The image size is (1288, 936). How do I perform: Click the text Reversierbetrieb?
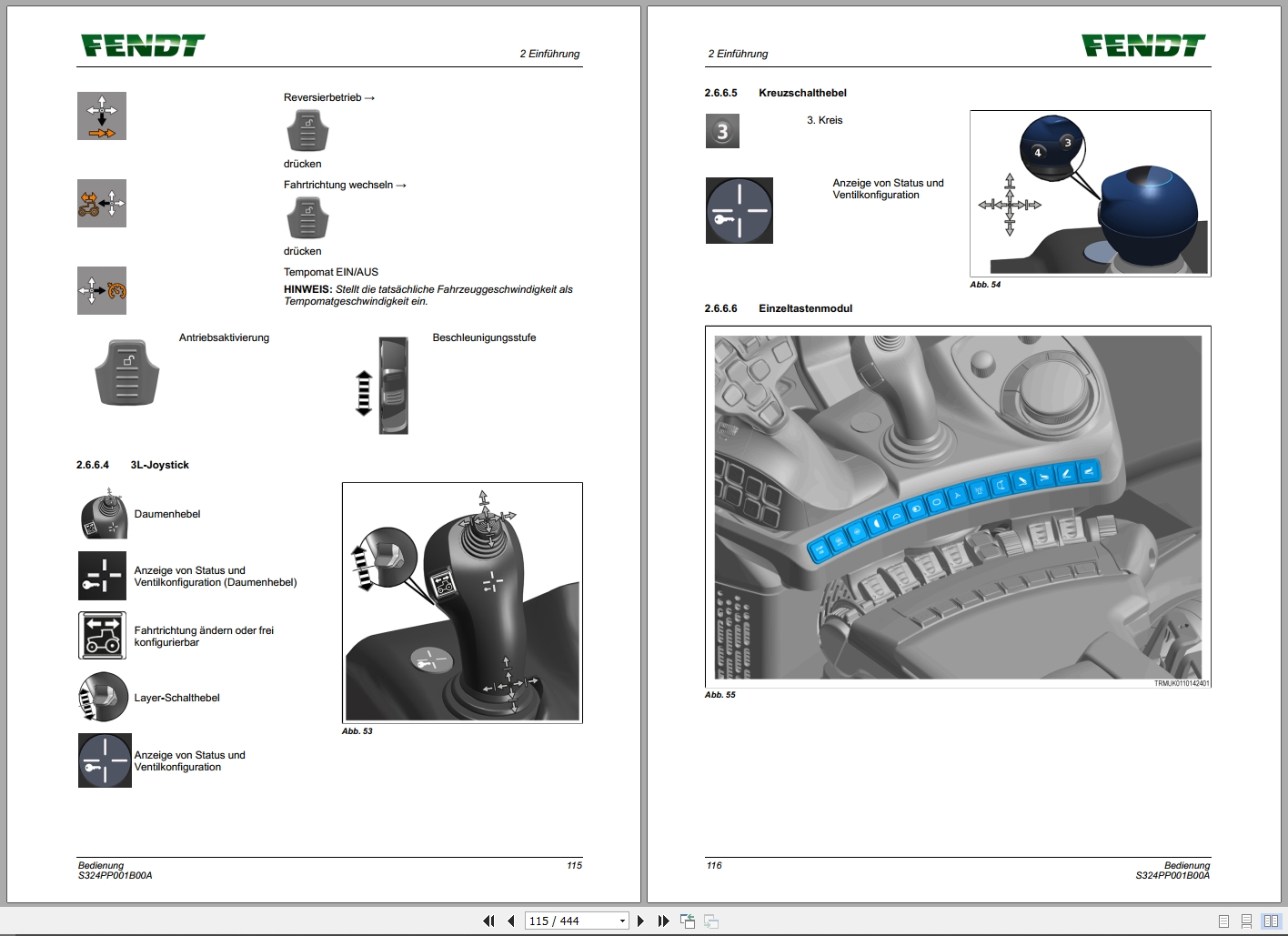pyautogui.click(x=323, y=97)
